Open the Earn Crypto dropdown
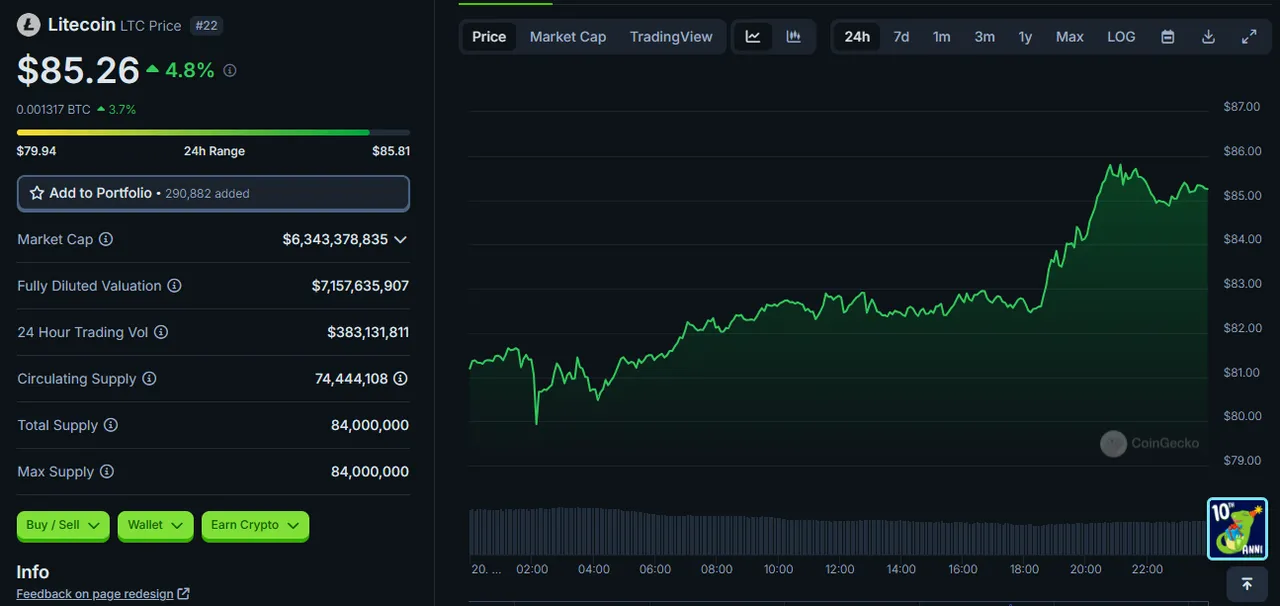The image size is (1280, 606). click(255, 526)
